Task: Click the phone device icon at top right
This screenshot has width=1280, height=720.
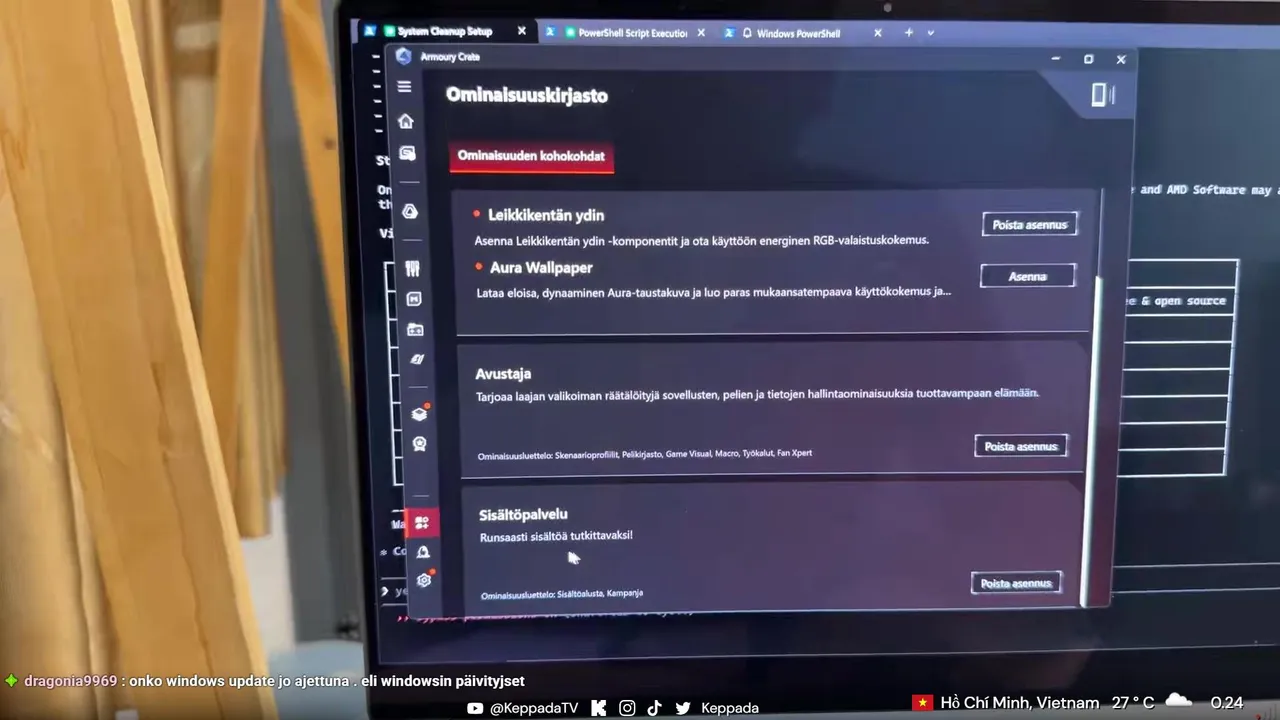Action: click(1100, 95)
